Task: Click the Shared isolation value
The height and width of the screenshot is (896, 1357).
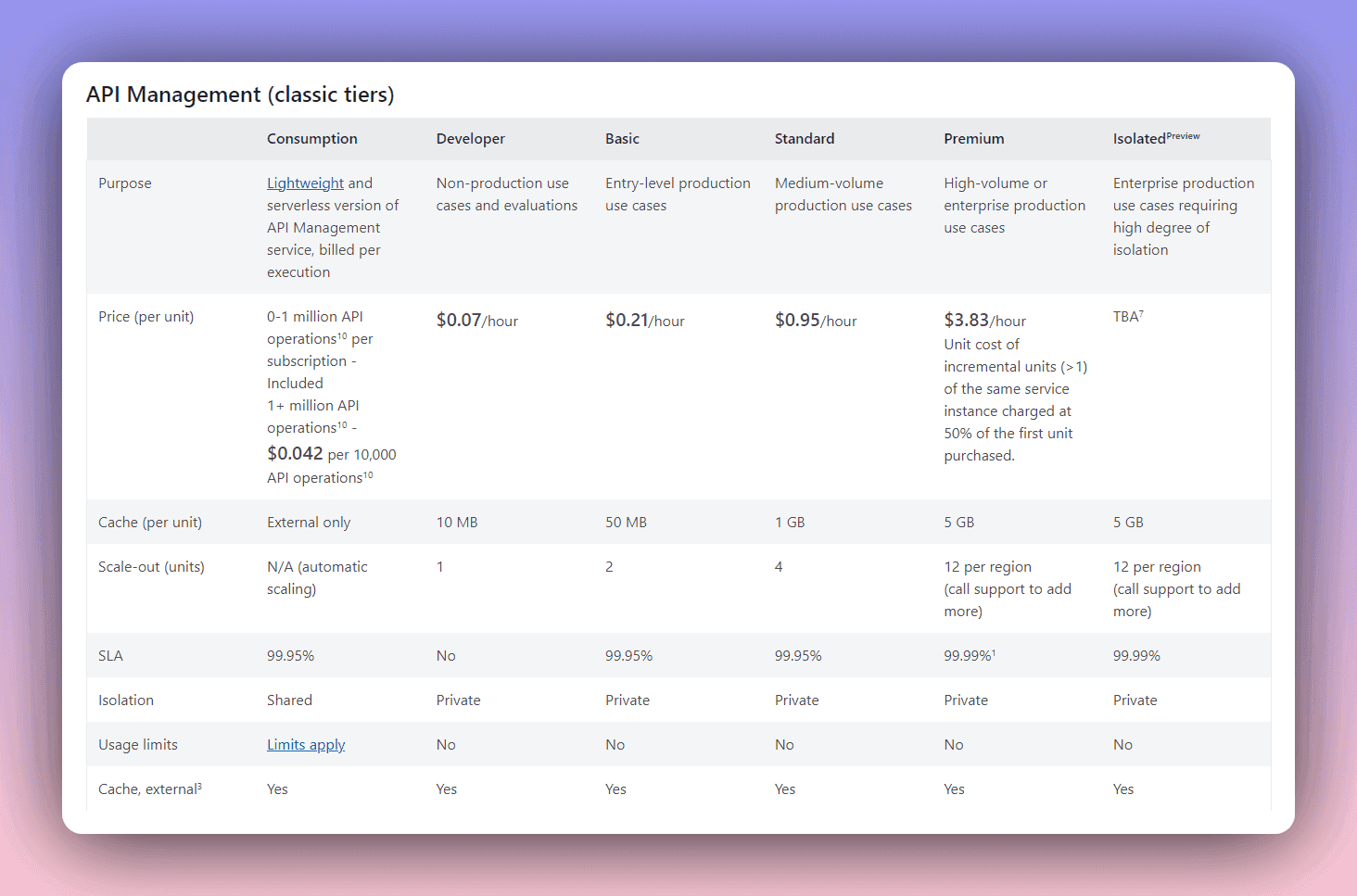Action: pyautogui.click(x=289, y=700)
